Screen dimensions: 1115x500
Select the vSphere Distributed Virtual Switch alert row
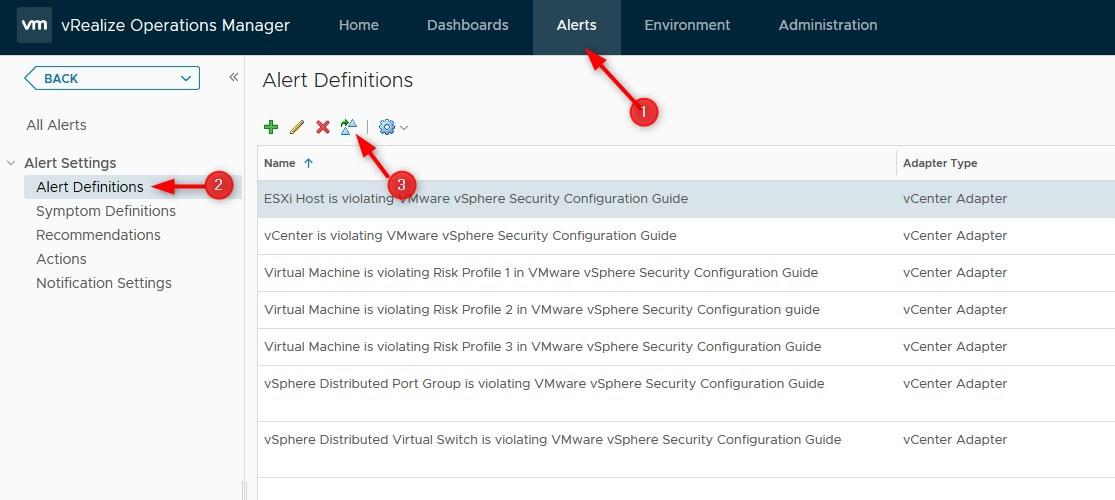pos(685,449)
